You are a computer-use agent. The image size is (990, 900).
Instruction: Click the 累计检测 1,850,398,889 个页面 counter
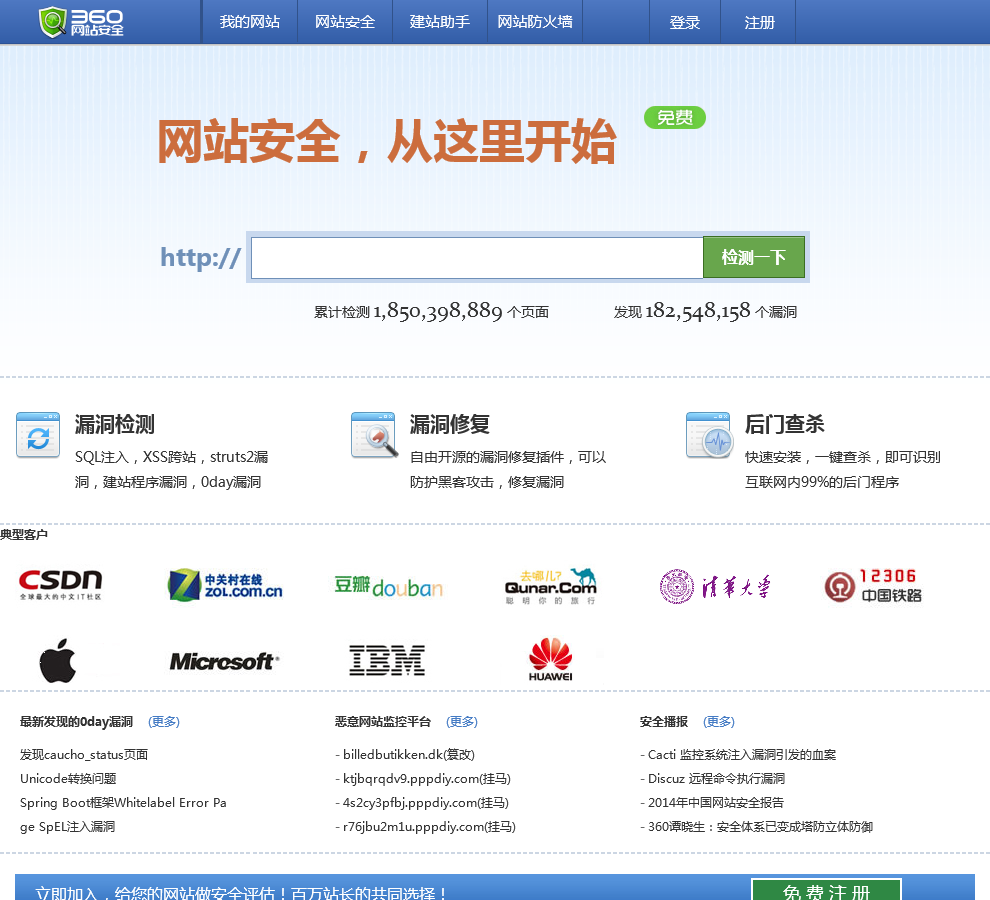(431, 311)
